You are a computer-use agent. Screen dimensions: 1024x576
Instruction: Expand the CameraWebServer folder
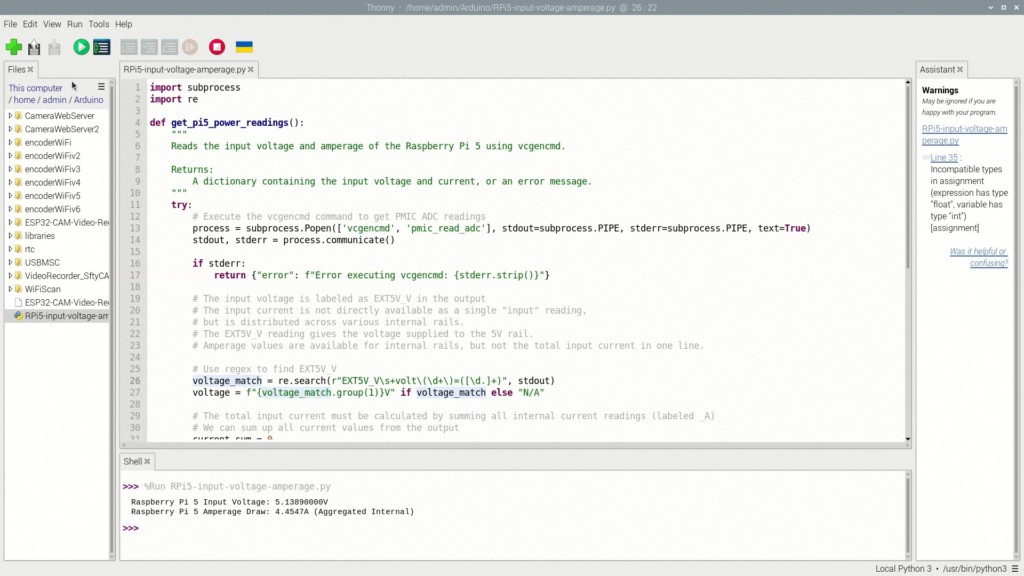[11, 116]
